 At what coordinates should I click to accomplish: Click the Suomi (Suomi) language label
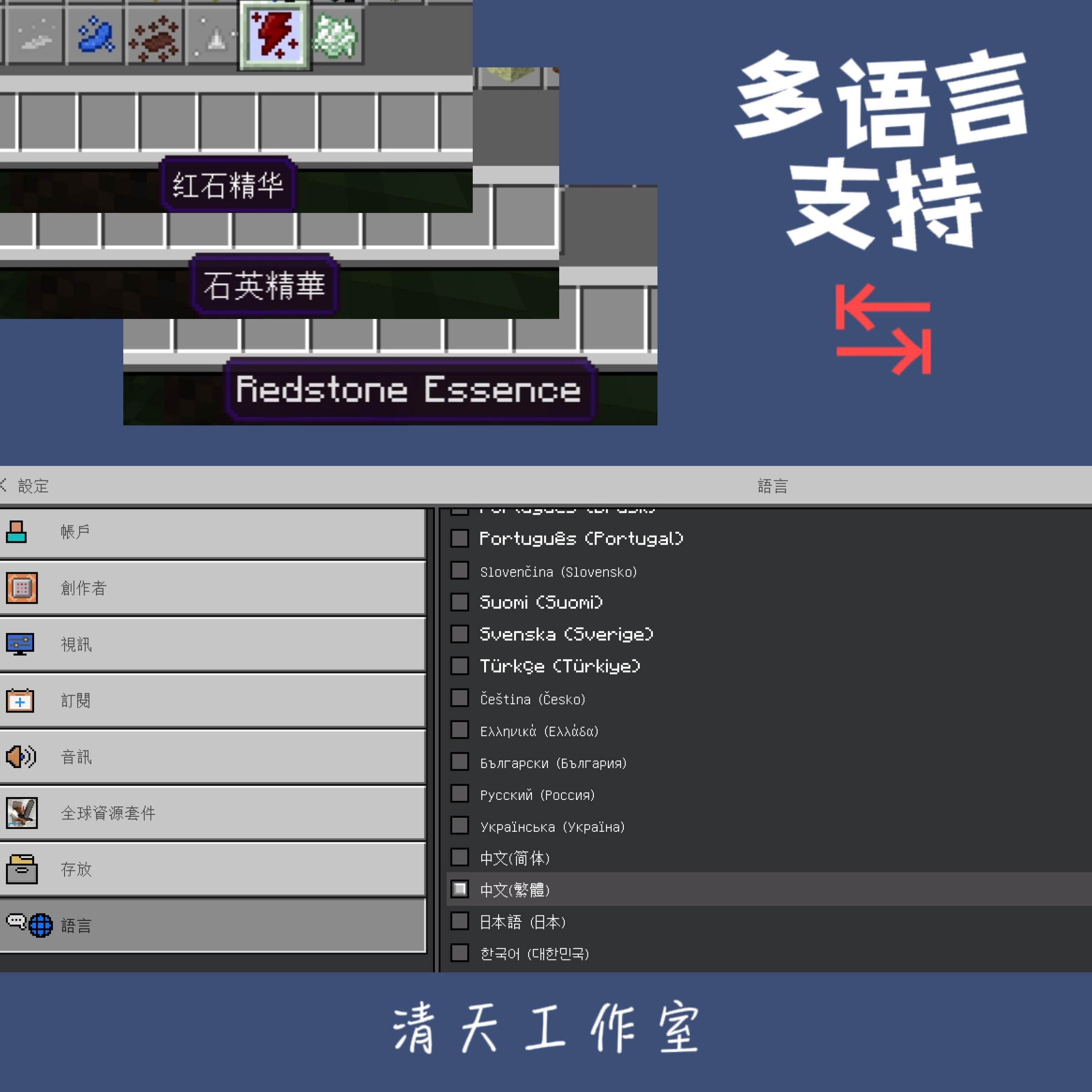(541, 602)
